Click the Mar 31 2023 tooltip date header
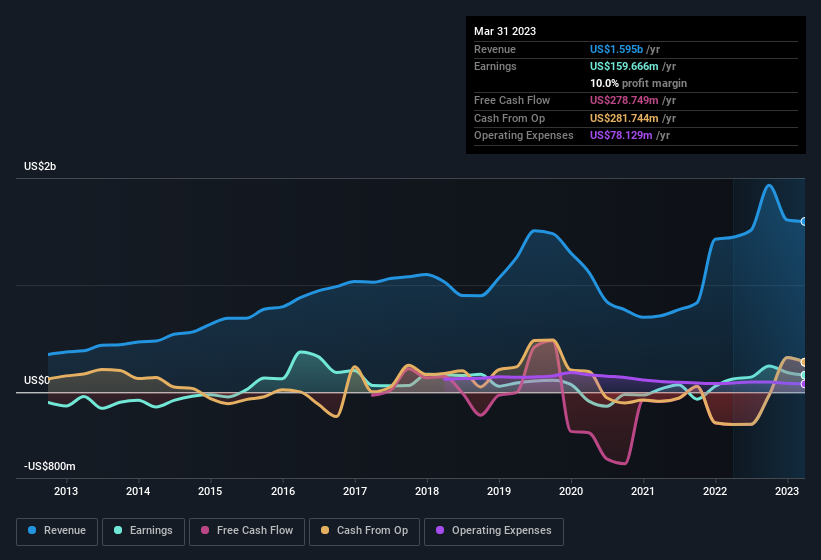 [x=505, y=31]
